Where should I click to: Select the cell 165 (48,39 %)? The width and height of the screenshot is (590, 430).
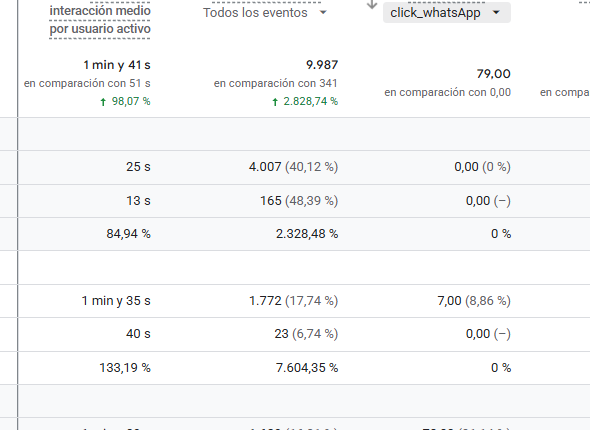click(x=299, y=201)
